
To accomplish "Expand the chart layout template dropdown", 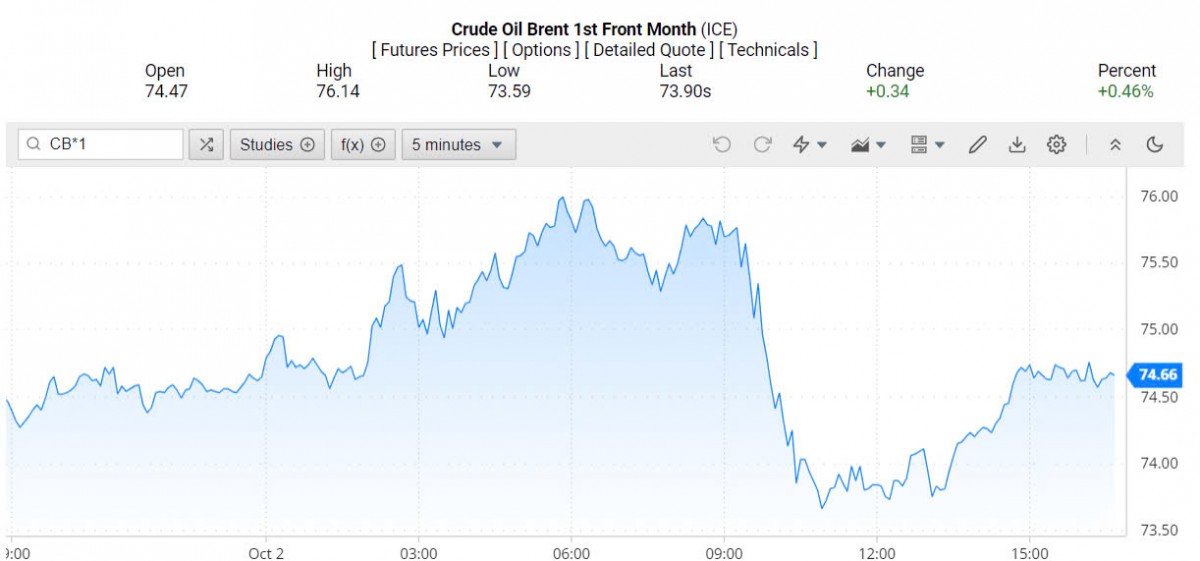I will (927, 145).
